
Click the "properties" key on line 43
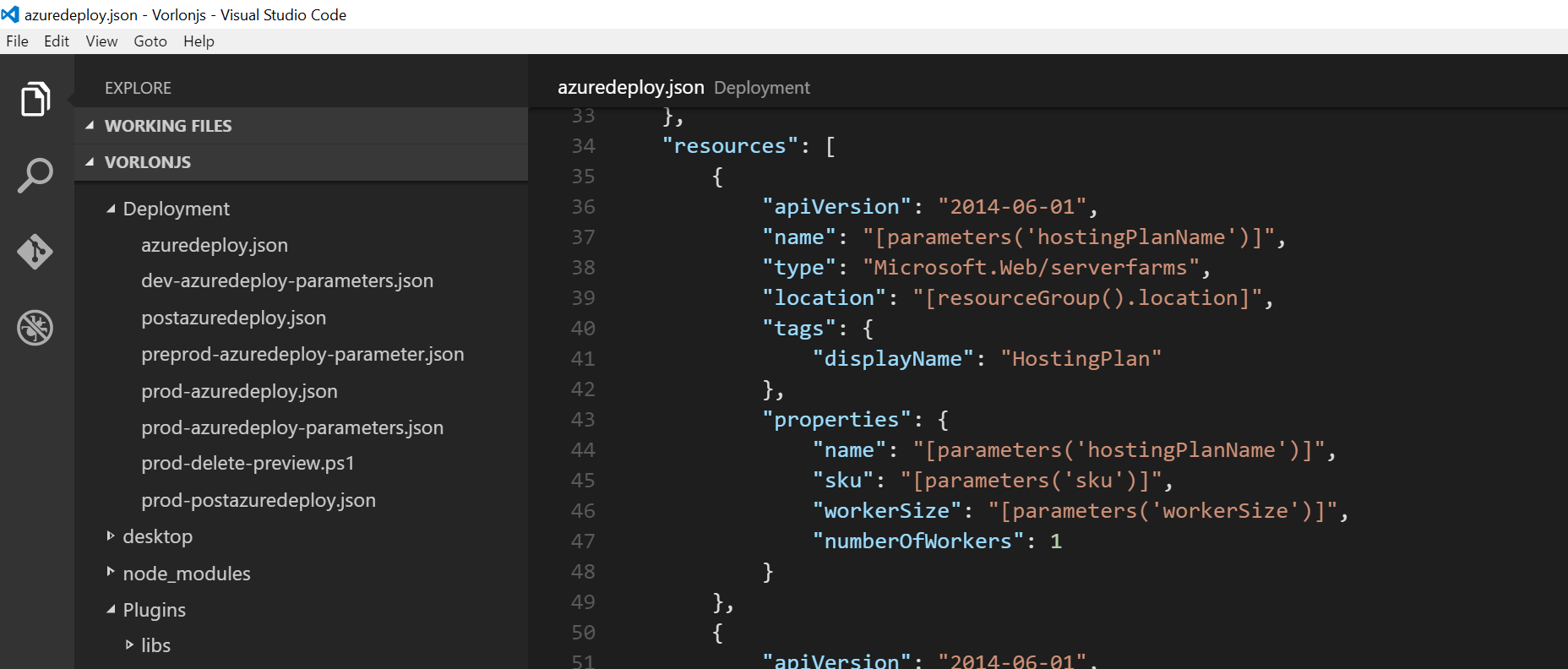tap(836, 420)
